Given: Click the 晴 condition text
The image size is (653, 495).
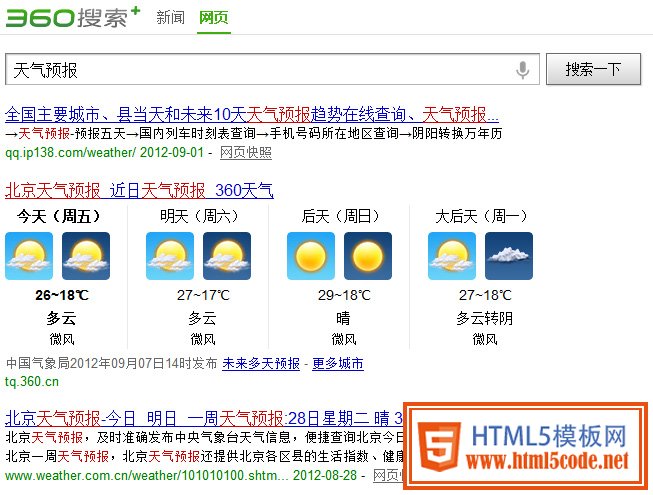Looking at the screenshot, I should [343, 318].
